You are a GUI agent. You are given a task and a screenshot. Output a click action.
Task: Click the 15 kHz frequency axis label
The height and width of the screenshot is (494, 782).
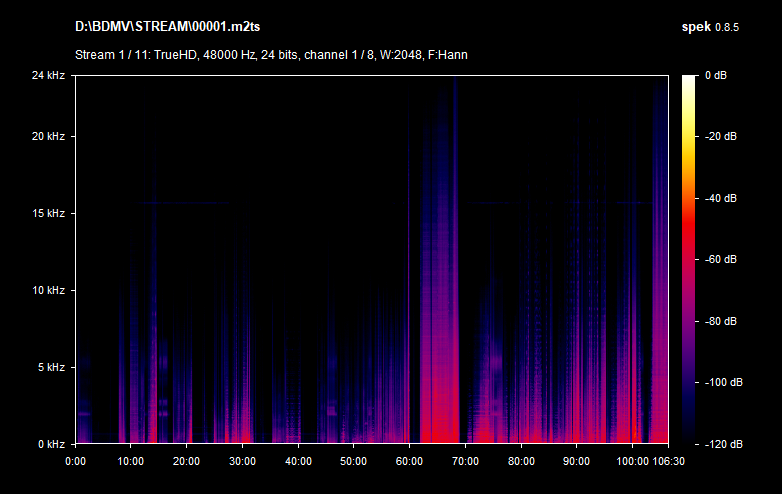pyautogui.click(x=47, y=214)
